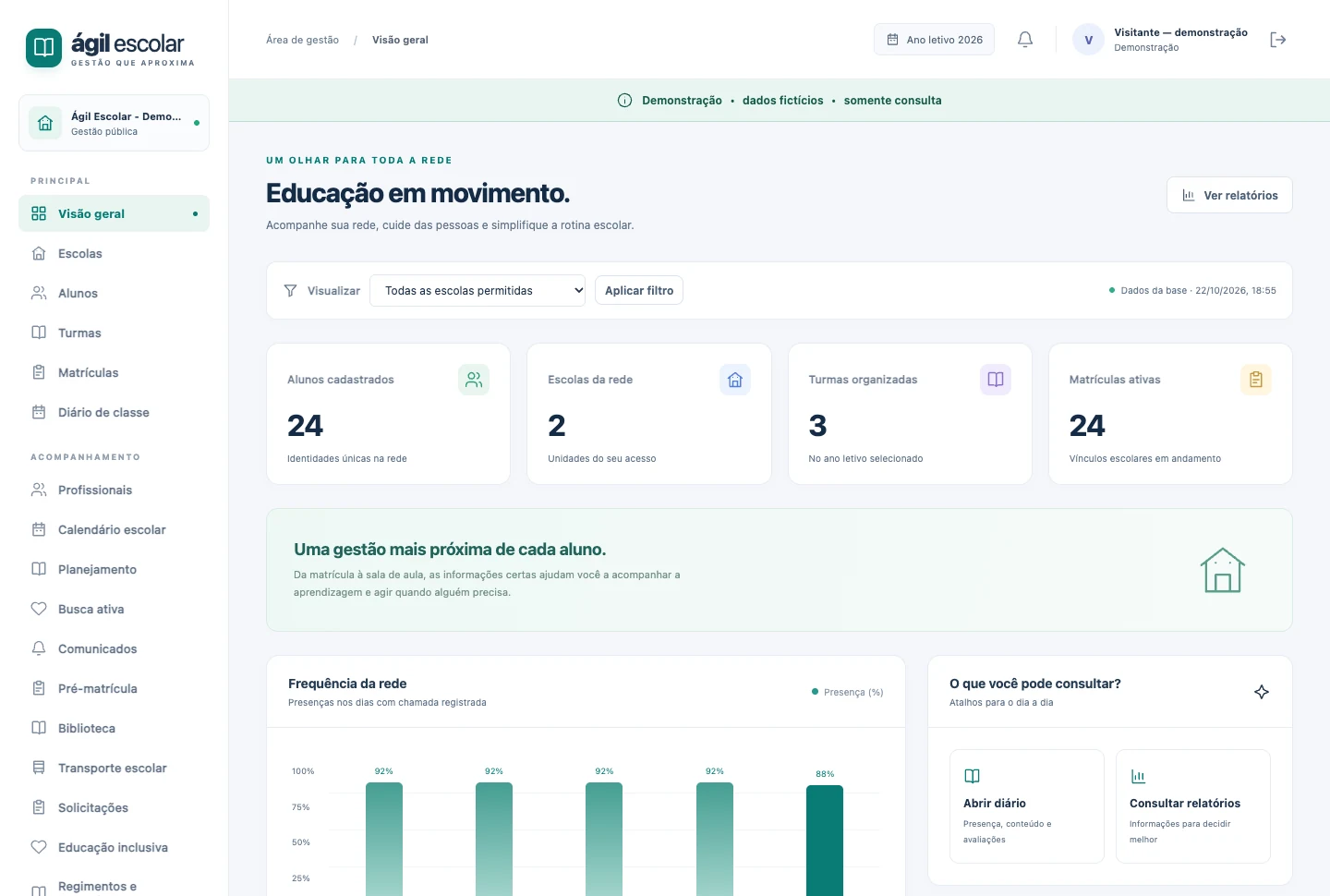Click the Matrículas clipboard icon in sidebar

pos(39,372)
